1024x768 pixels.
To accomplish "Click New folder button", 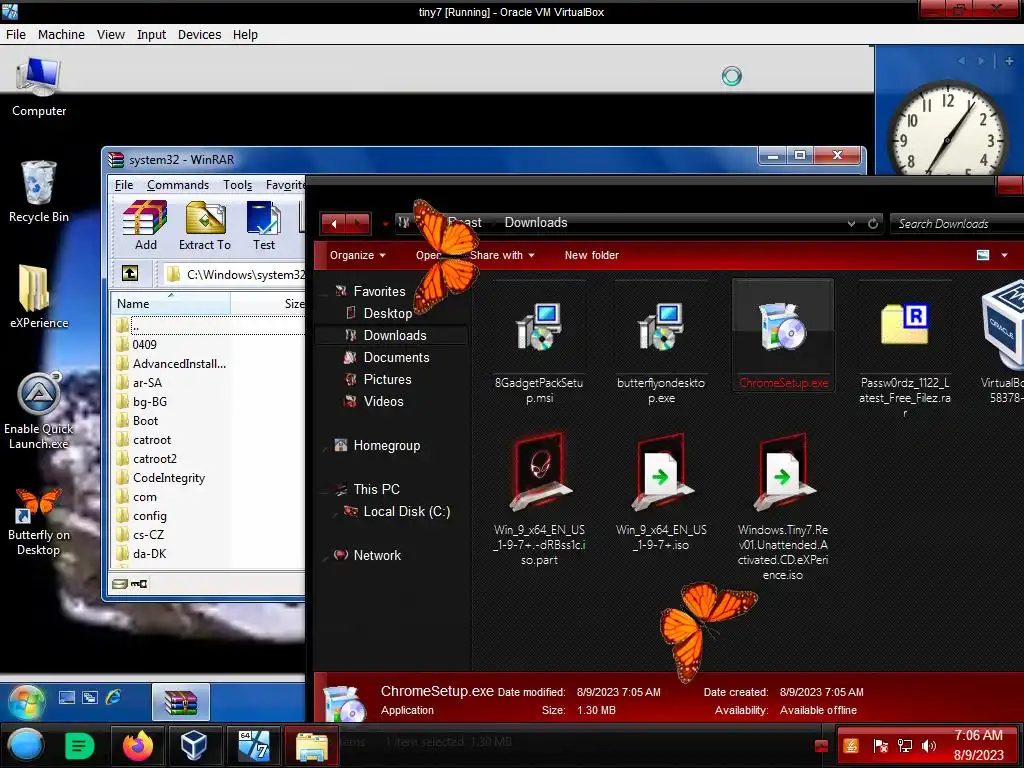I will click(592, 255).
